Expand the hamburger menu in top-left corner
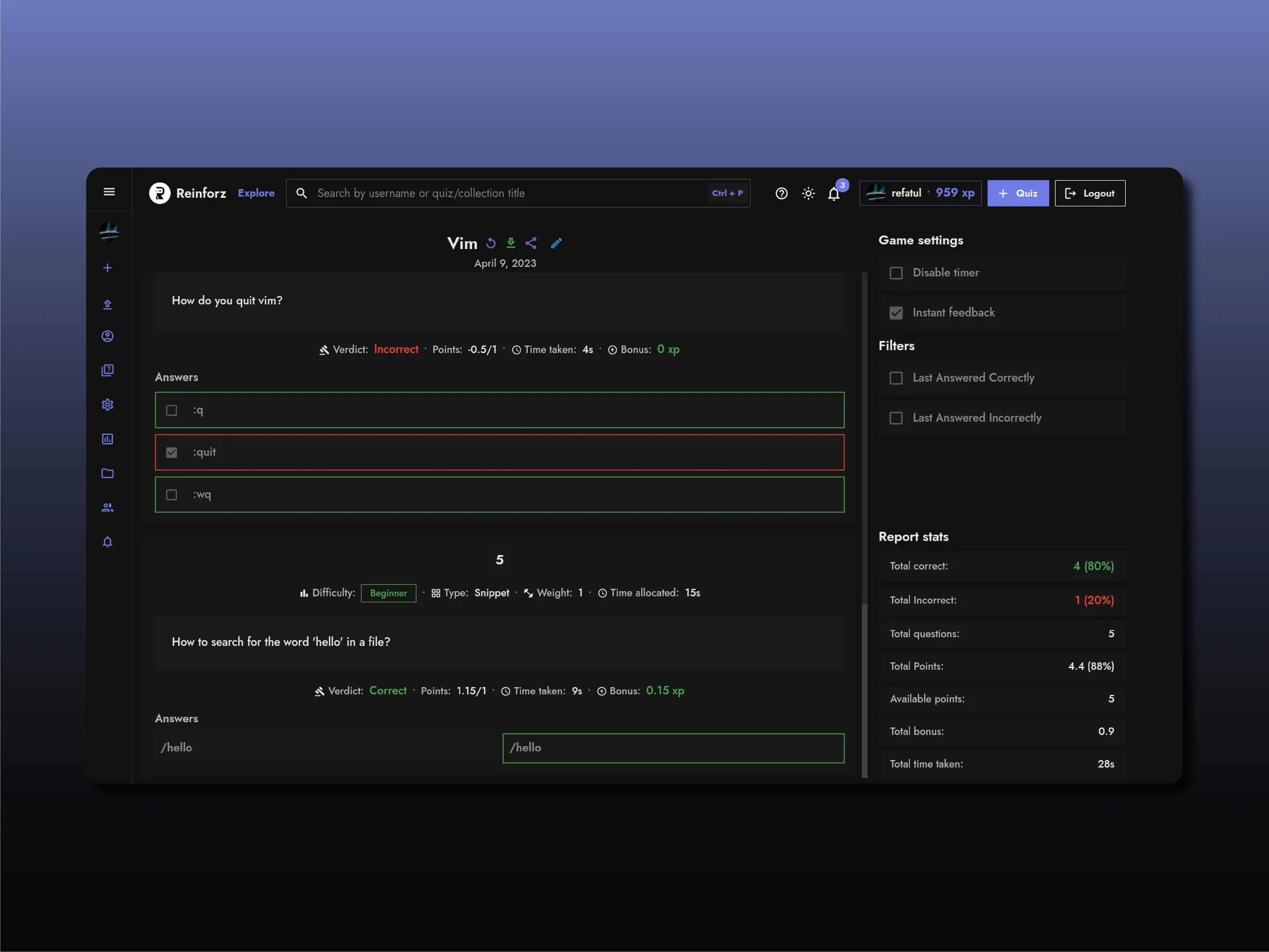This screenshot has width=1269, height=952. (x=109, y=192)
